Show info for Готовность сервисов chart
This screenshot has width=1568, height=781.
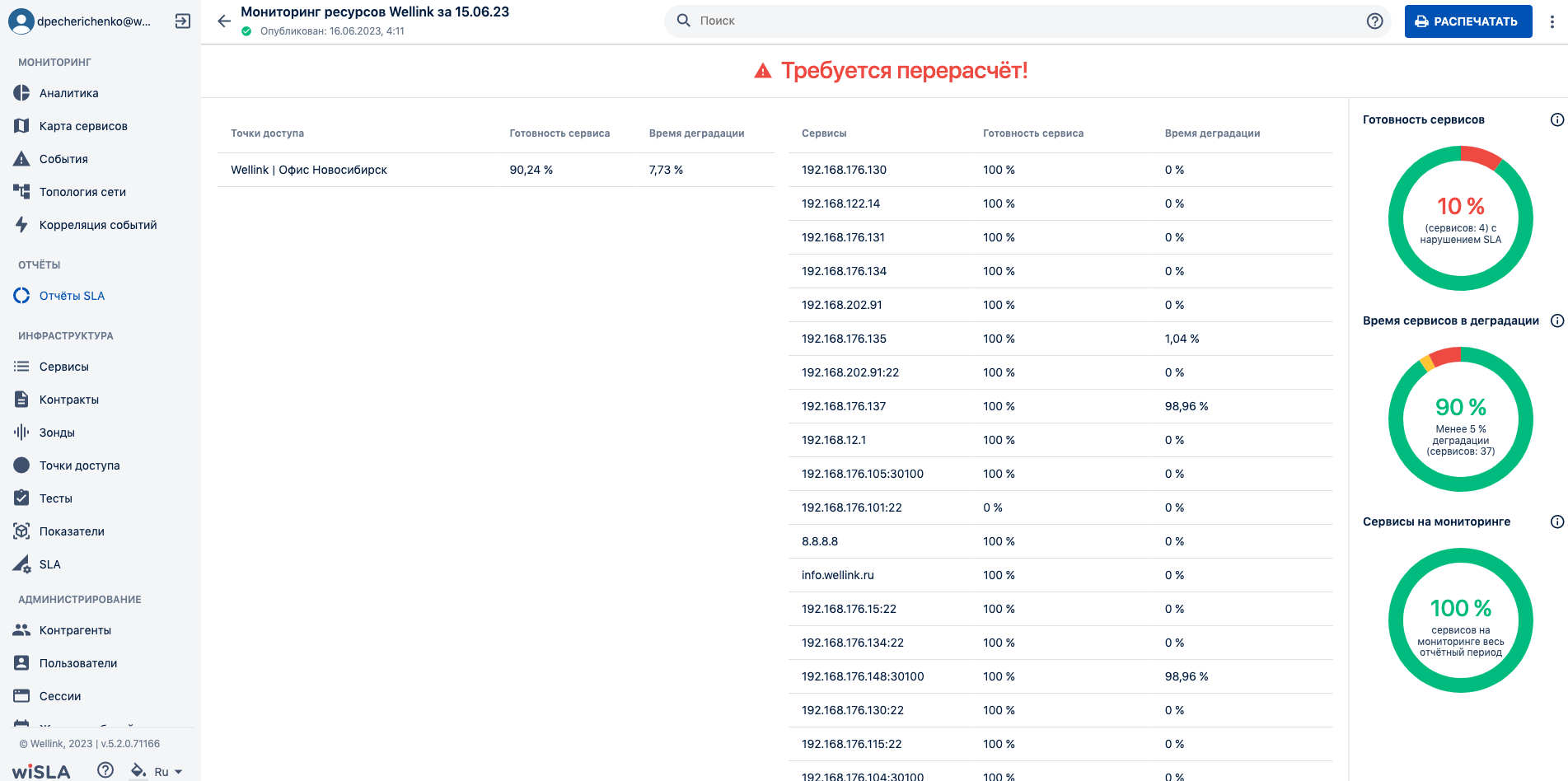(x=1557, y=119)
